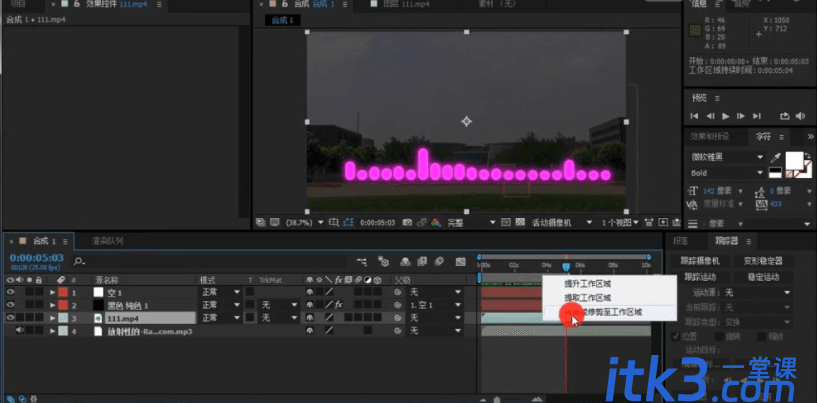Toggle mask and shape path visibility
The height and width of the screenshot is (403, 817).
[349, 223]
